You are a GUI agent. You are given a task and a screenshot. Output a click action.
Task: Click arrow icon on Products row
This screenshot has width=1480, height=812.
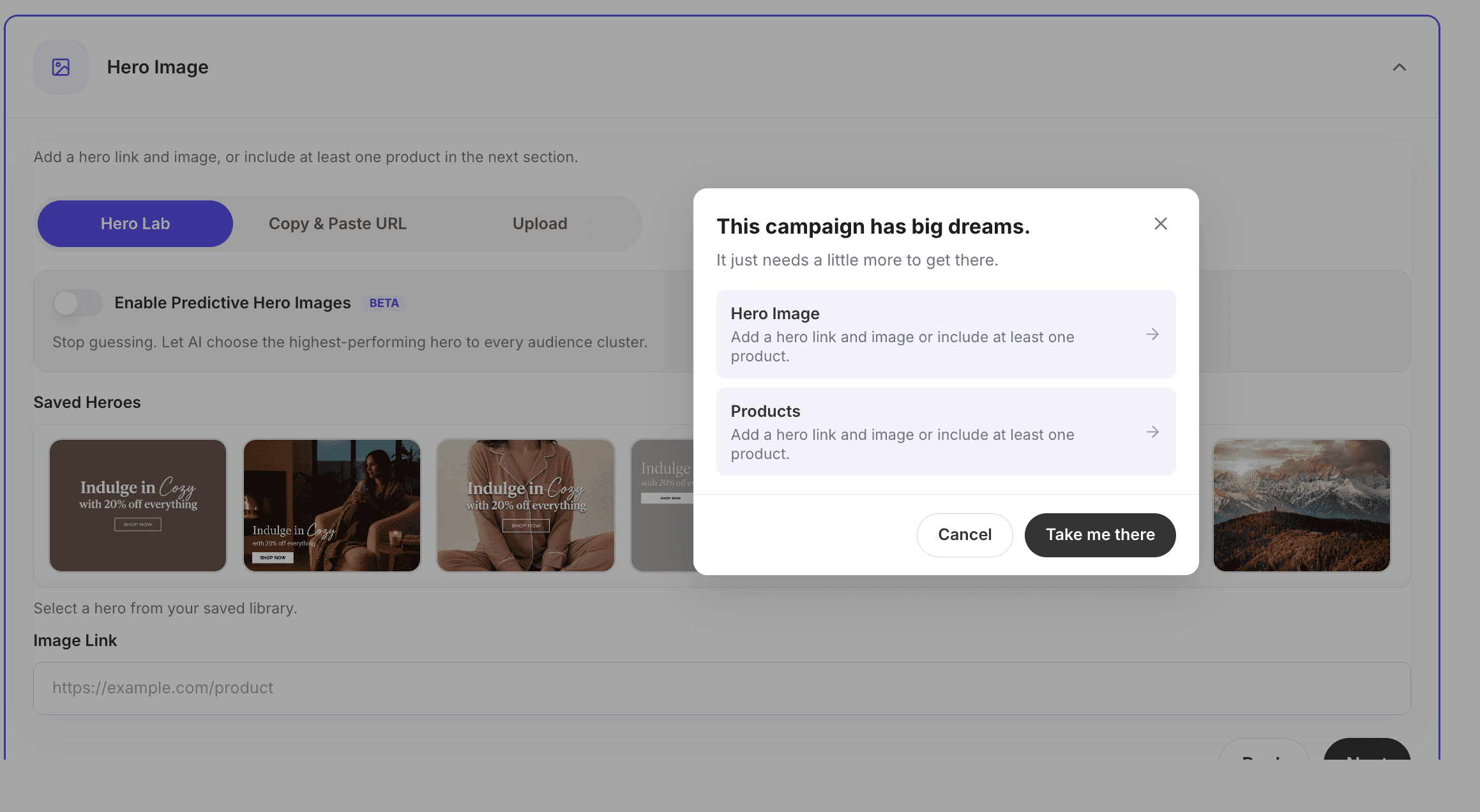click(1152, 432)
